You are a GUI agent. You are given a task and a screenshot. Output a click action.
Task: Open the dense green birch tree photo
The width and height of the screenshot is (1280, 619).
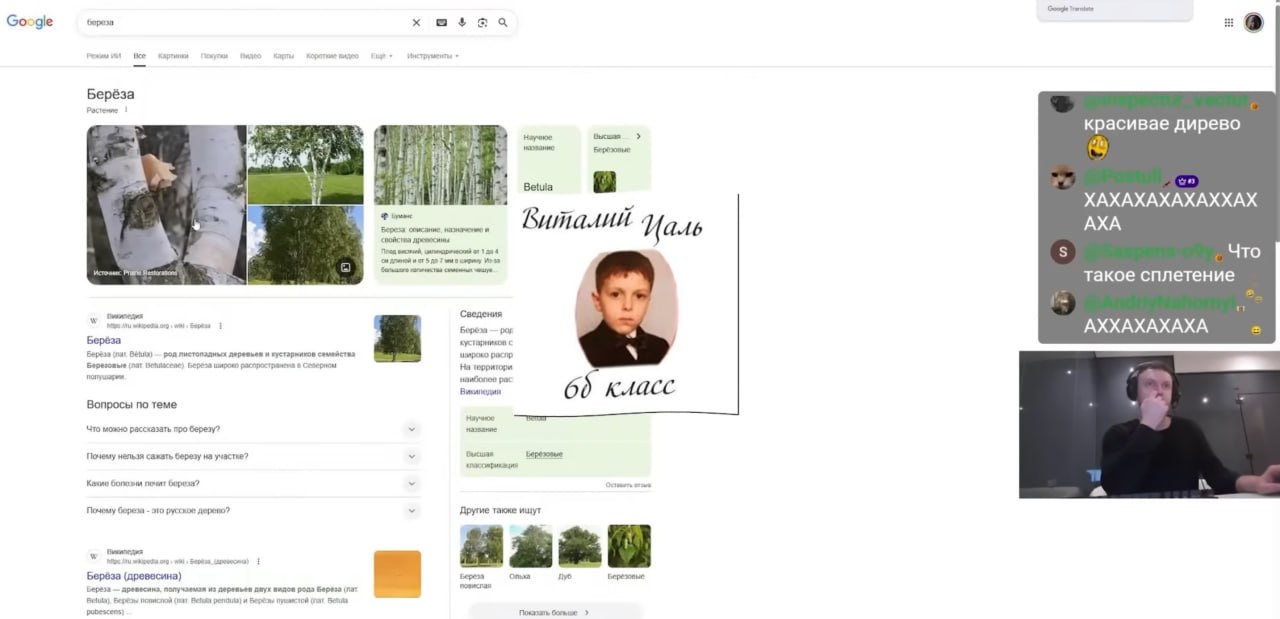pos(306,245)
